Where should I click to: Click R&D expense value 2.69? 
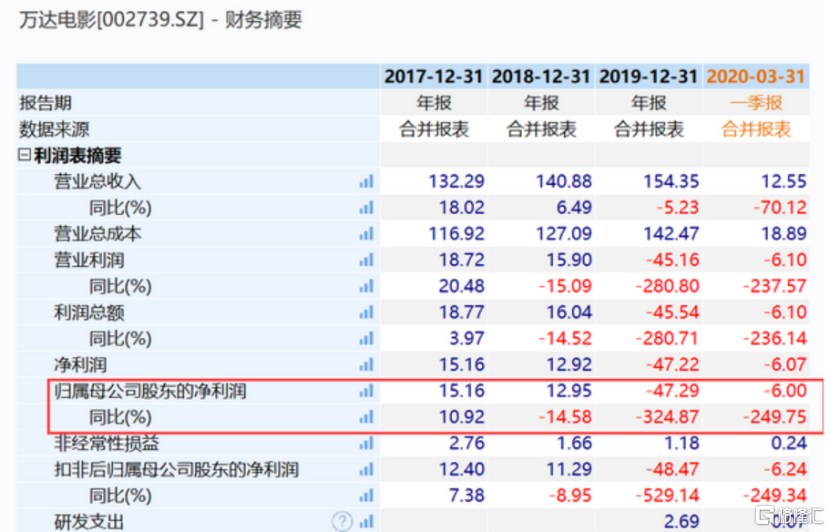pyautogui.click(x=681, y=521)
